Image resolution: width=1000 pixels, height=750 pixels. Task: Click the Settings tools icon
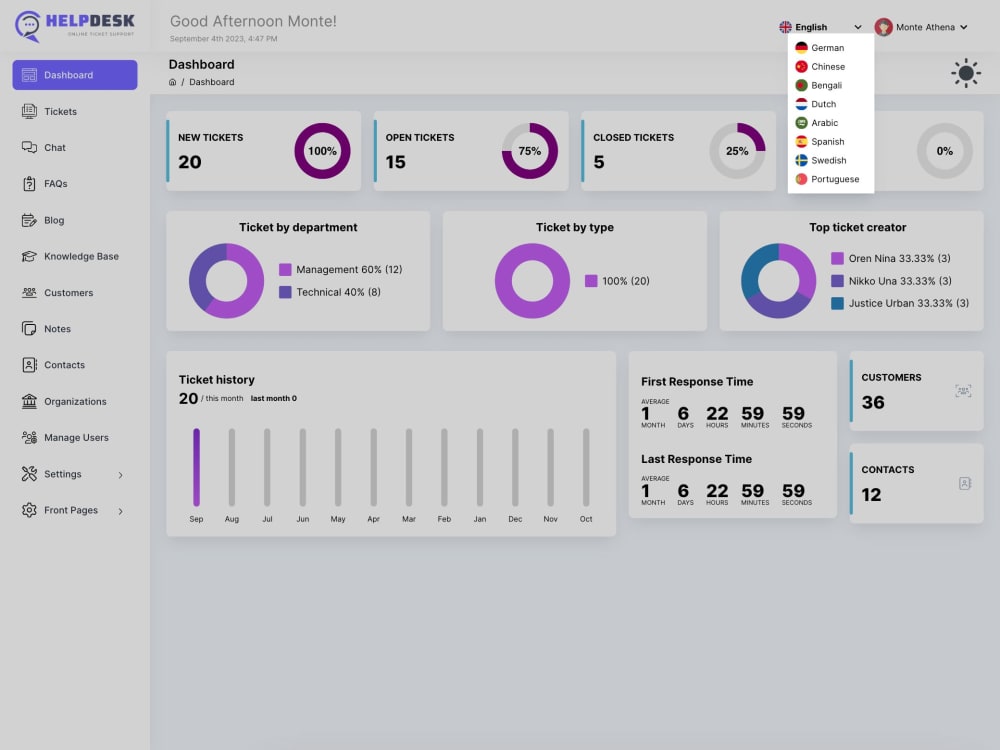[x=29, y=474]
